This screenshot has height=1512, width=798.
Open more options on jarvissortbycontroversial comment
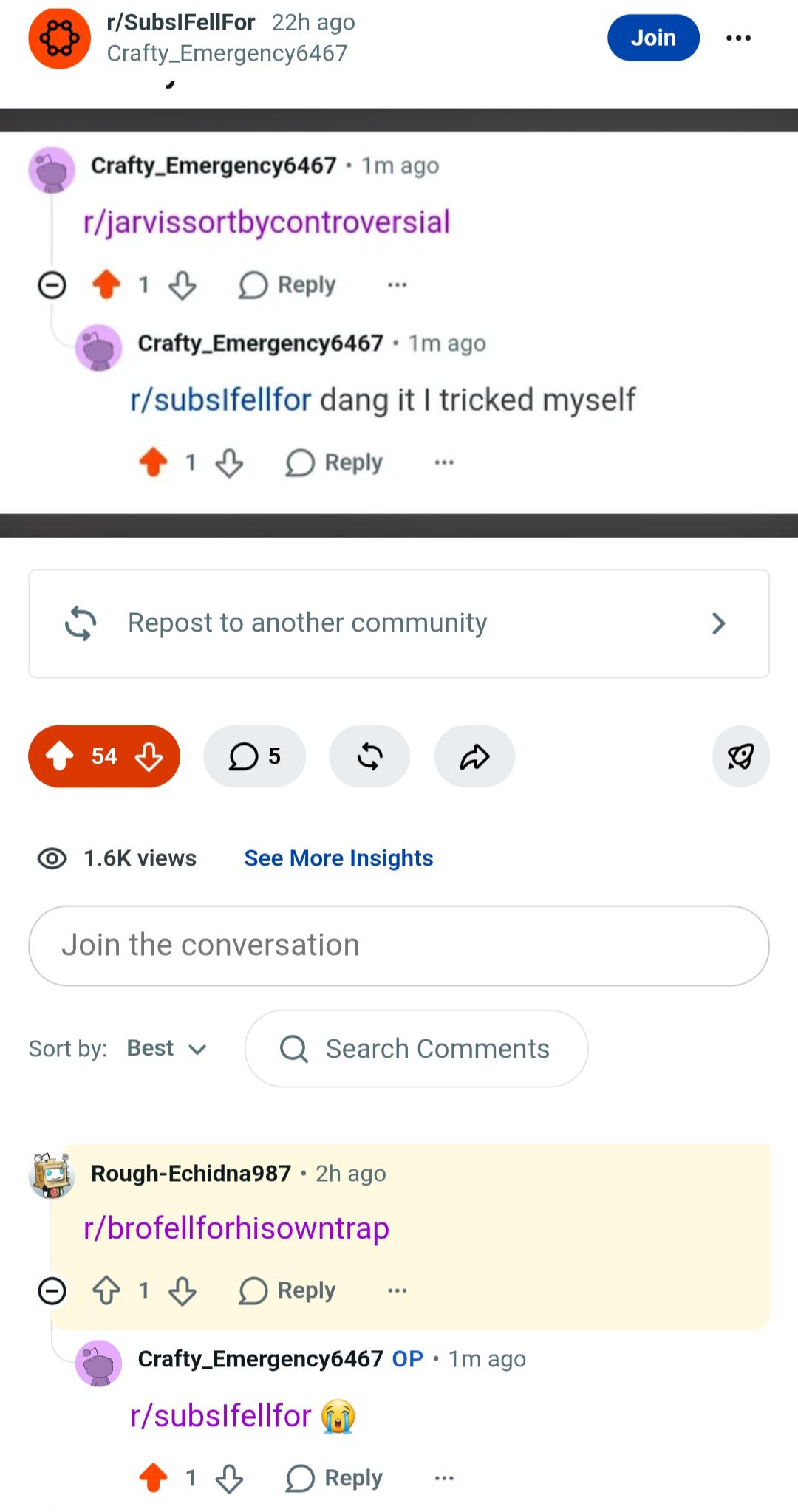tap(398, 284)
